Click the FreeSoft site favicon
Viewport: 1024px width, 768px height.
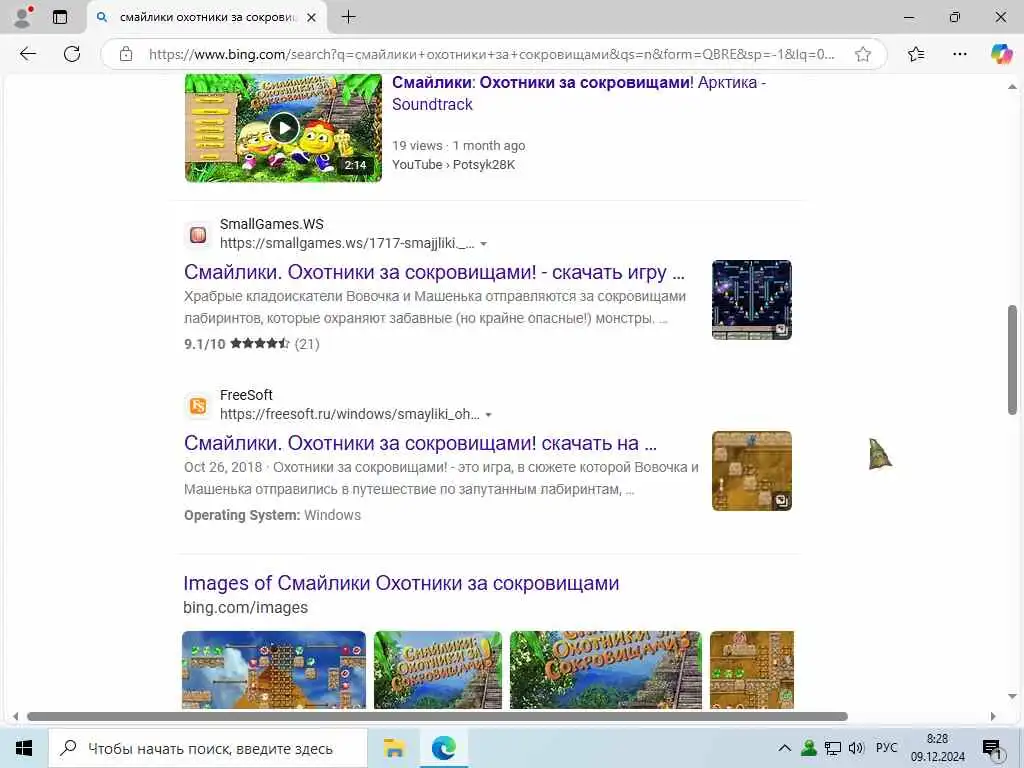(x=198, y=405)
